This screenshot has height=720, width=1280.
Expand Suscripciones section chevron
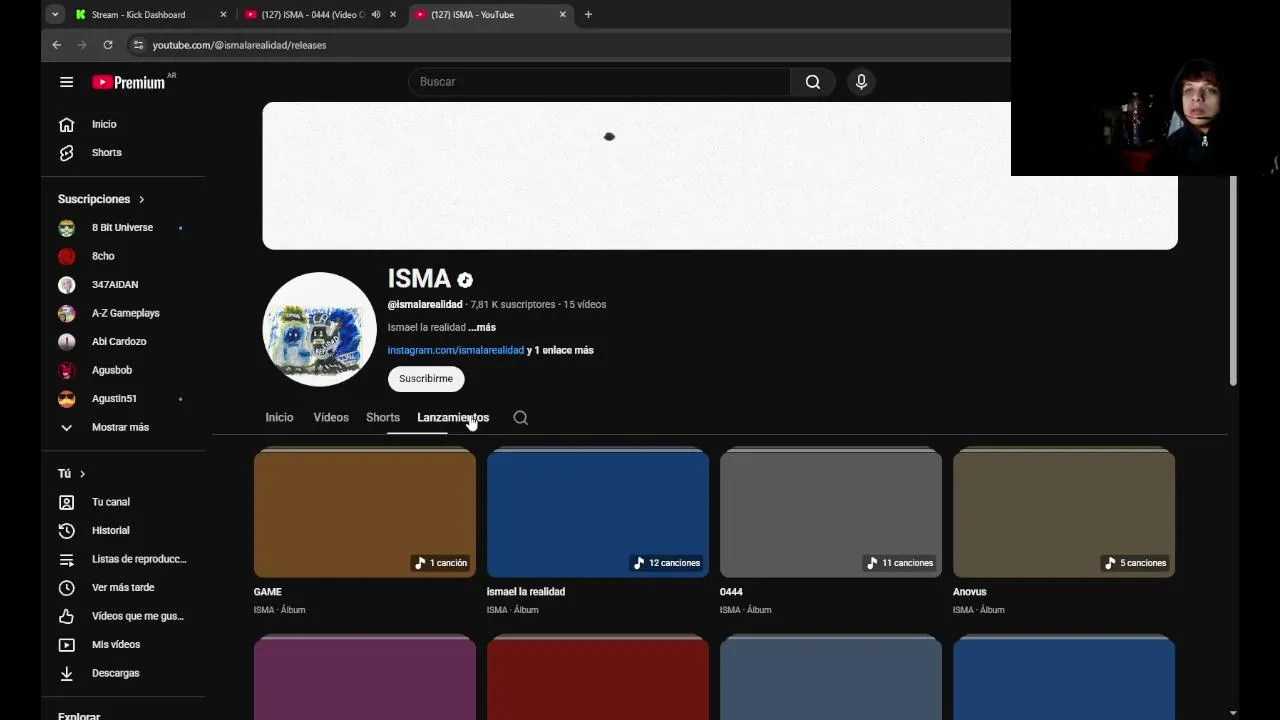pos(141,199)
